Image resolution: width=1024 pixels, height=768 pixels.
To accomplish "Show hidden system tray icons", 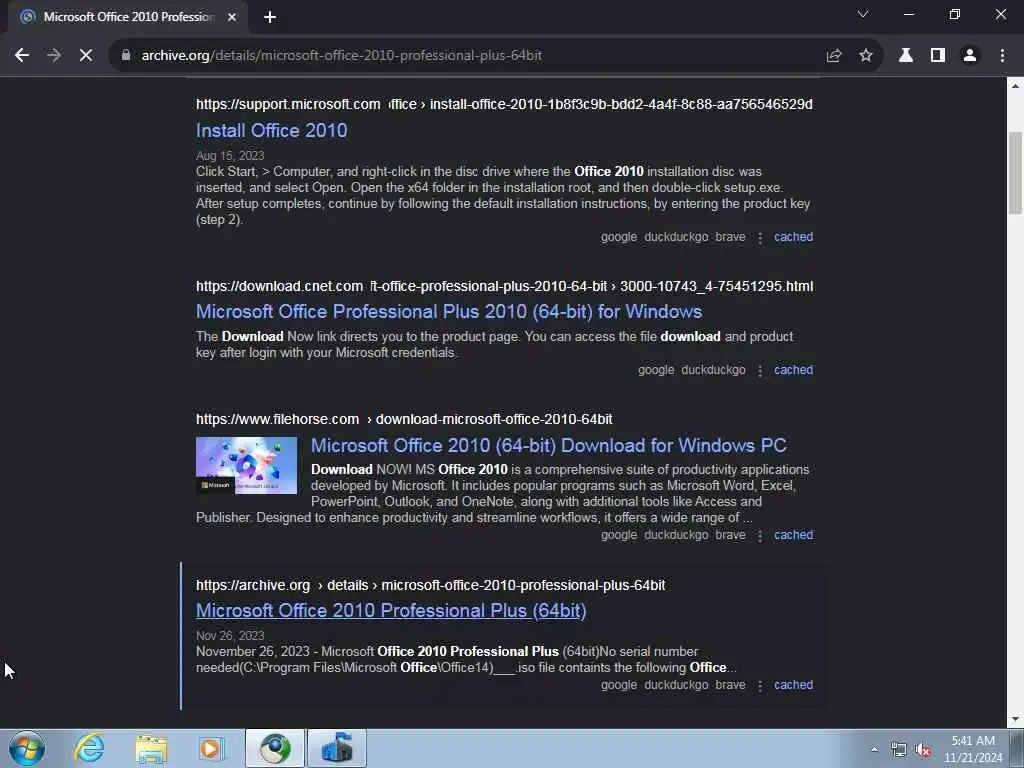I will (x=874, y=750).
